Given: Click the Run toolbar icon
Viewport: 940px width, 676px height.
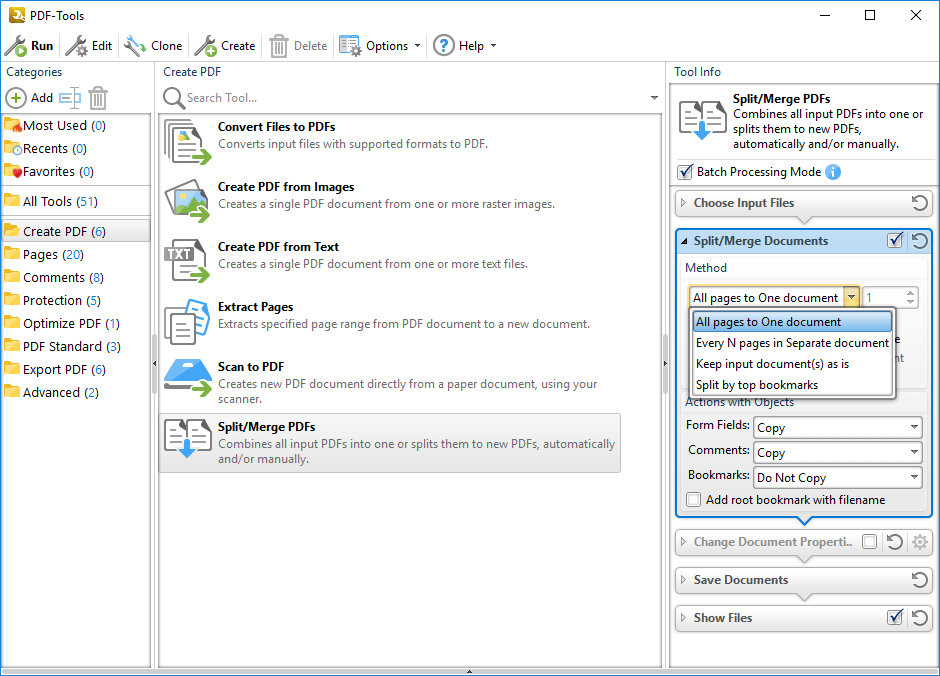Looking at the screenshot, I should tap(16, 46).
